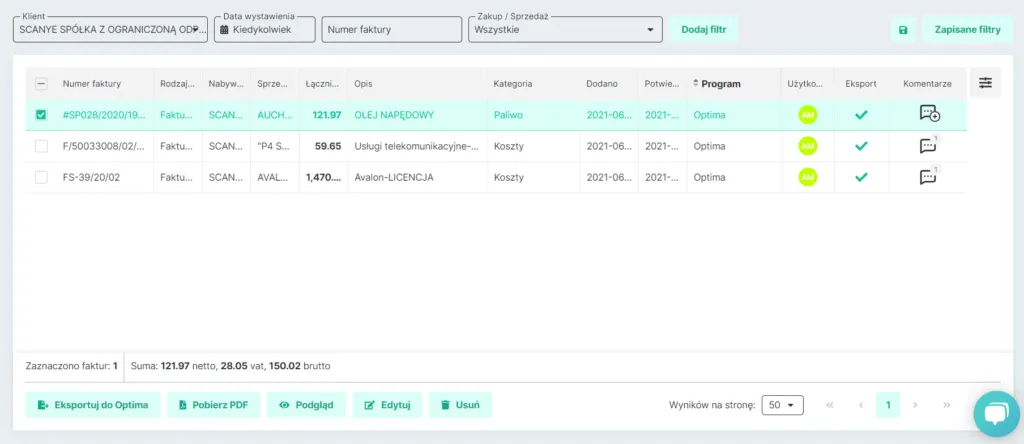The image size is (1024, 444).
Task: Click seller cell AUCH...
Action: (x=274, y=114)
